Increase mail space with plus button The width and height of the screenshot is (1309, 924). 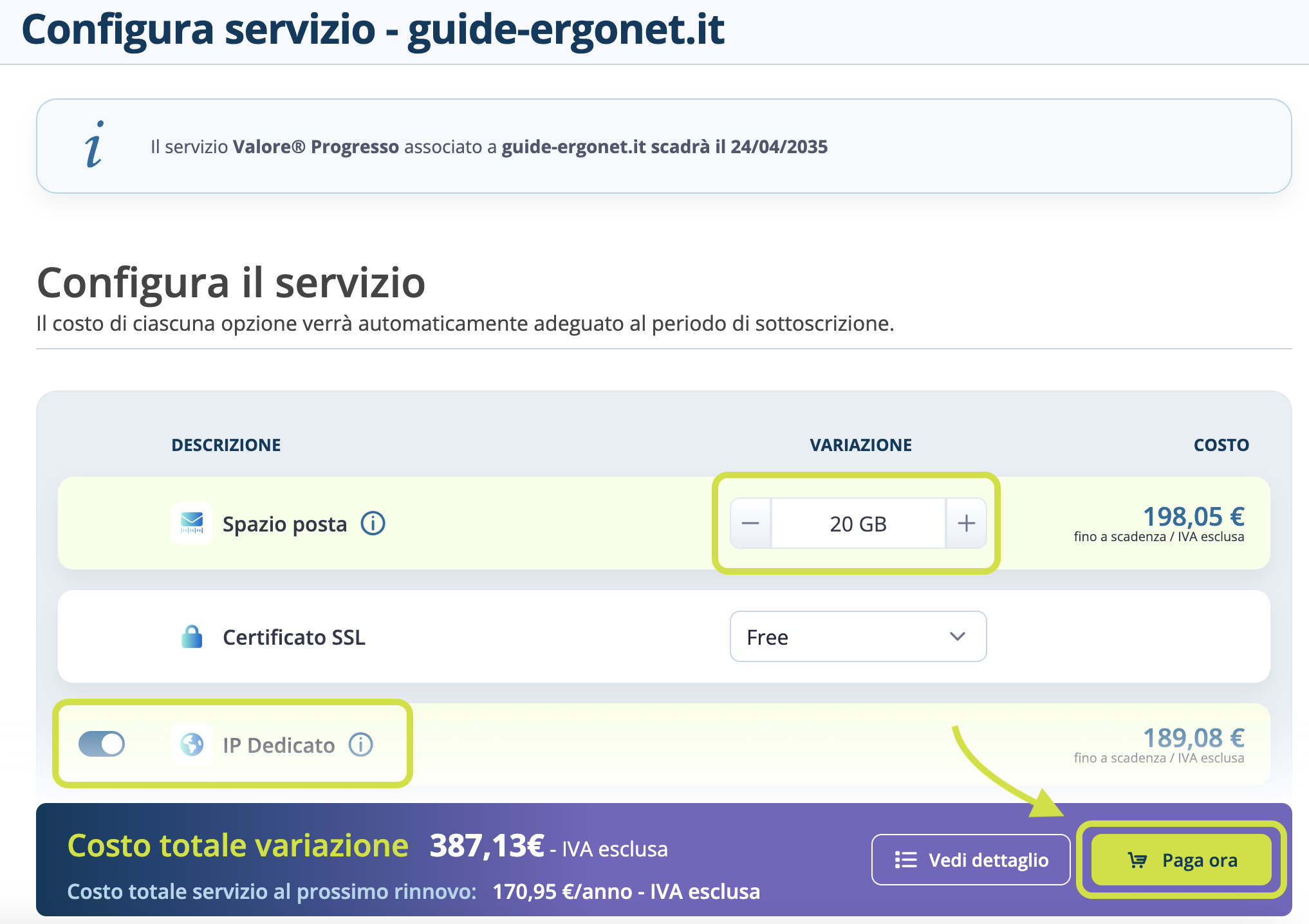966,523
